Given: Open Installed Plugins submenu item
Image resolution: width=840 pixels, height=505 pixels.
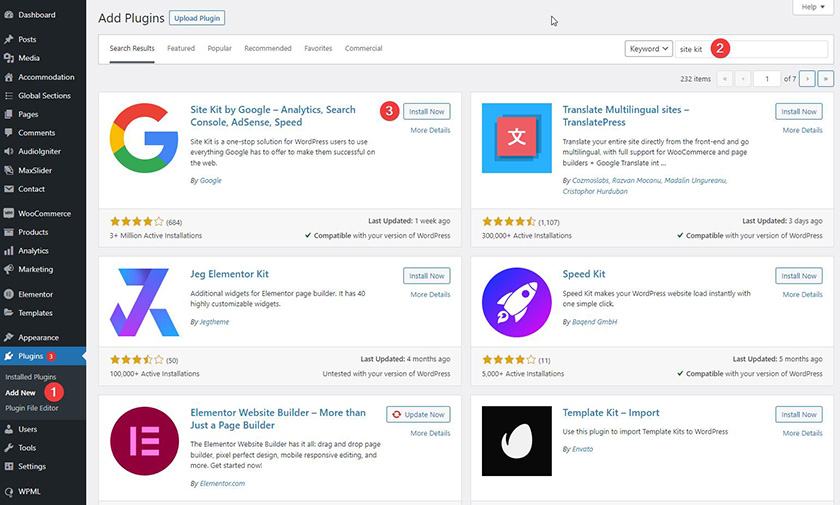Looking at the screenshot, I should click(x=31, y=377).
